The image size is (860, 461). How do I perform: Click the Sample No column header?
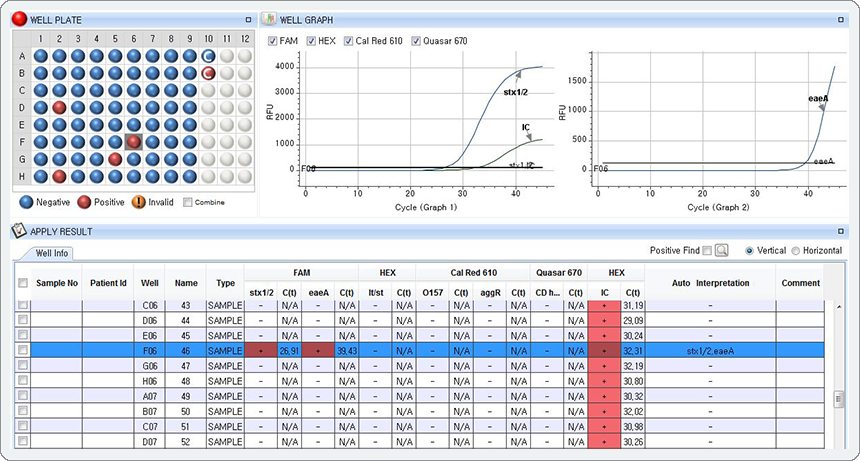(x=57, y=283)
